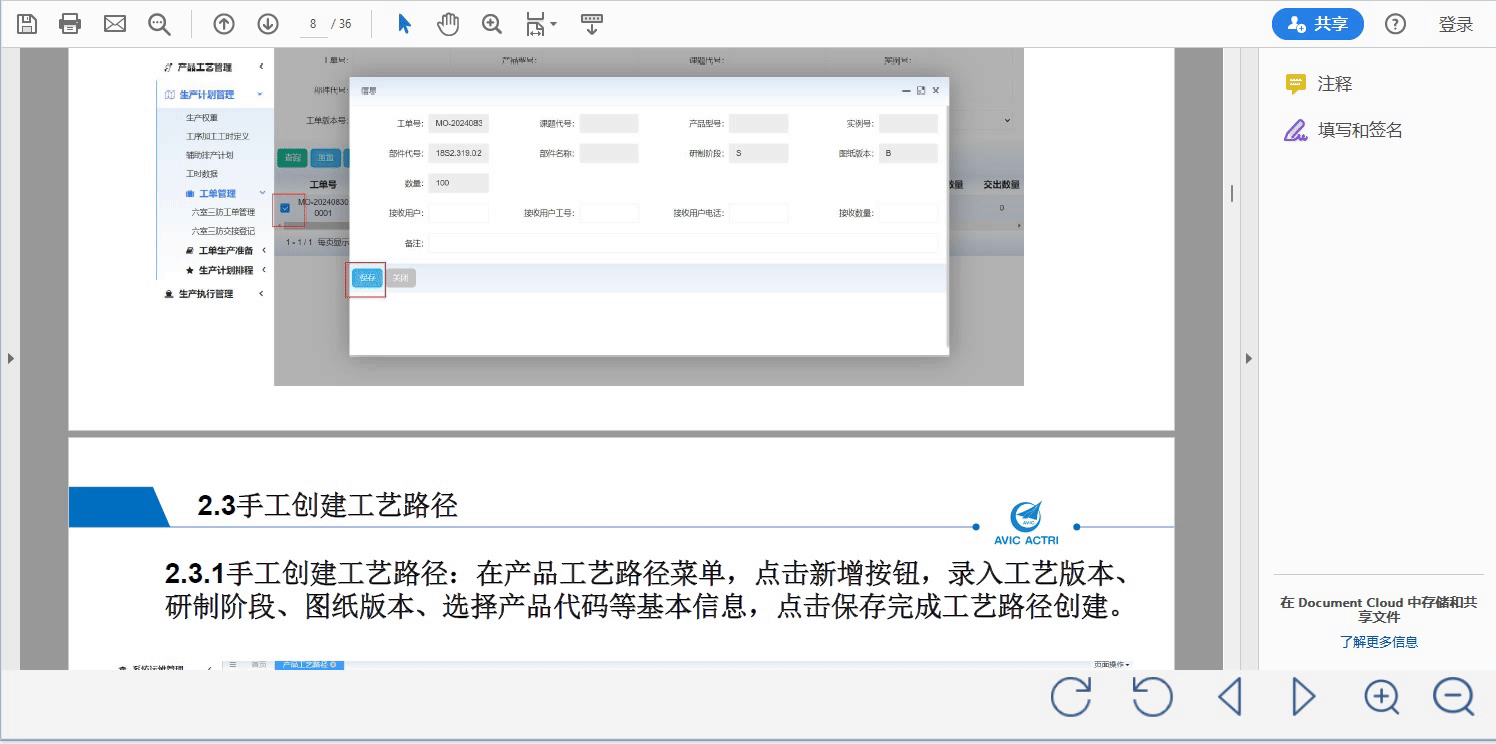Select the marquee zoom tool
This screenshot has height=744, width=1496.
point(491,23)
